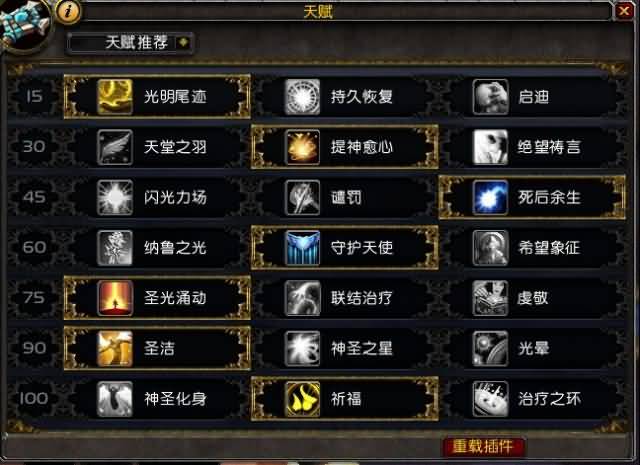The height and width of the screenshot is (465, 640).
Task: Click the 启迪 talent icon
Action: pos(490,97)
